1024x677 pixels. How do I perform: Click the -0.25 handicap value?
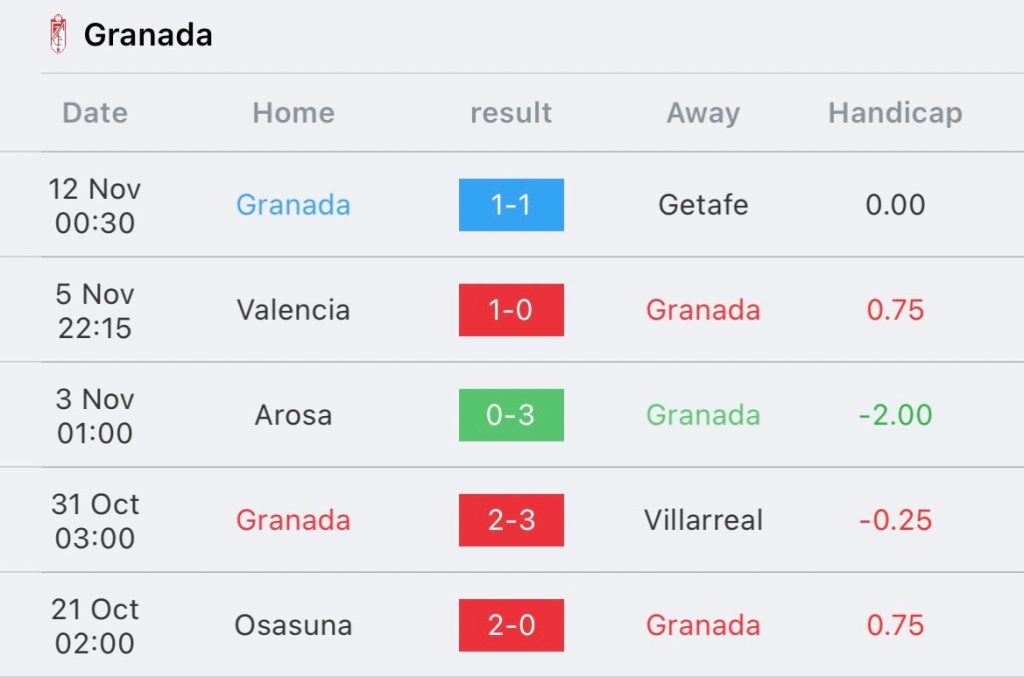pos(895,520)
